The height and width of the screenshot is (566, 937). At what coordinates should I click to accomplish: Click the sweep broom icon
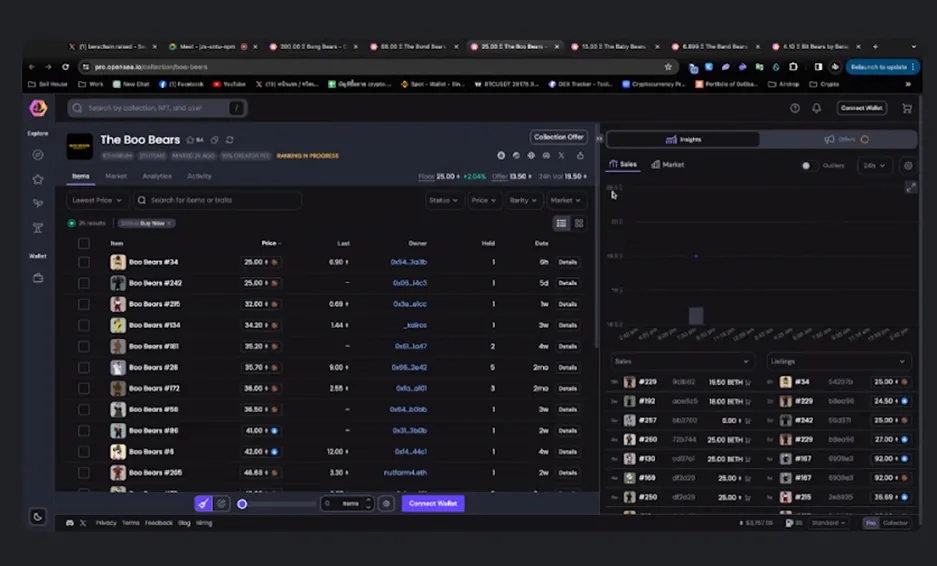coord(203,504)
